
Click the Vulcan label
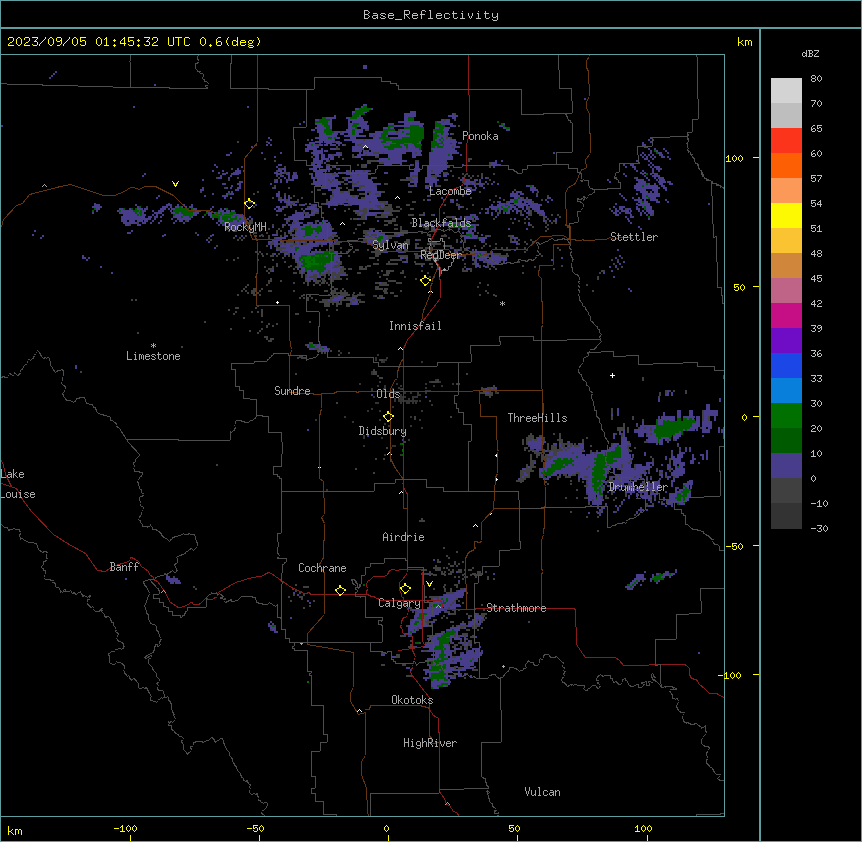542,792
